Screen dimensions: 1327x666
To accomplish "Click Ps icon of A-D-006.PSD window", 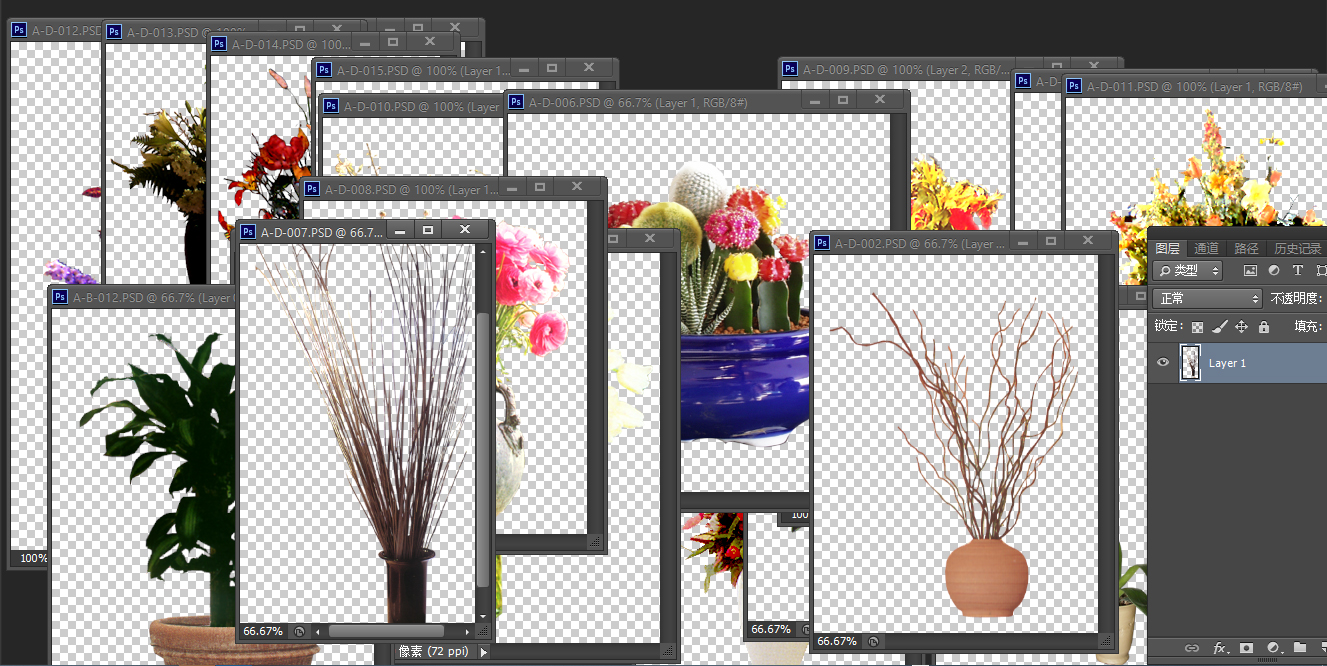I will click(x=516, y=102).
